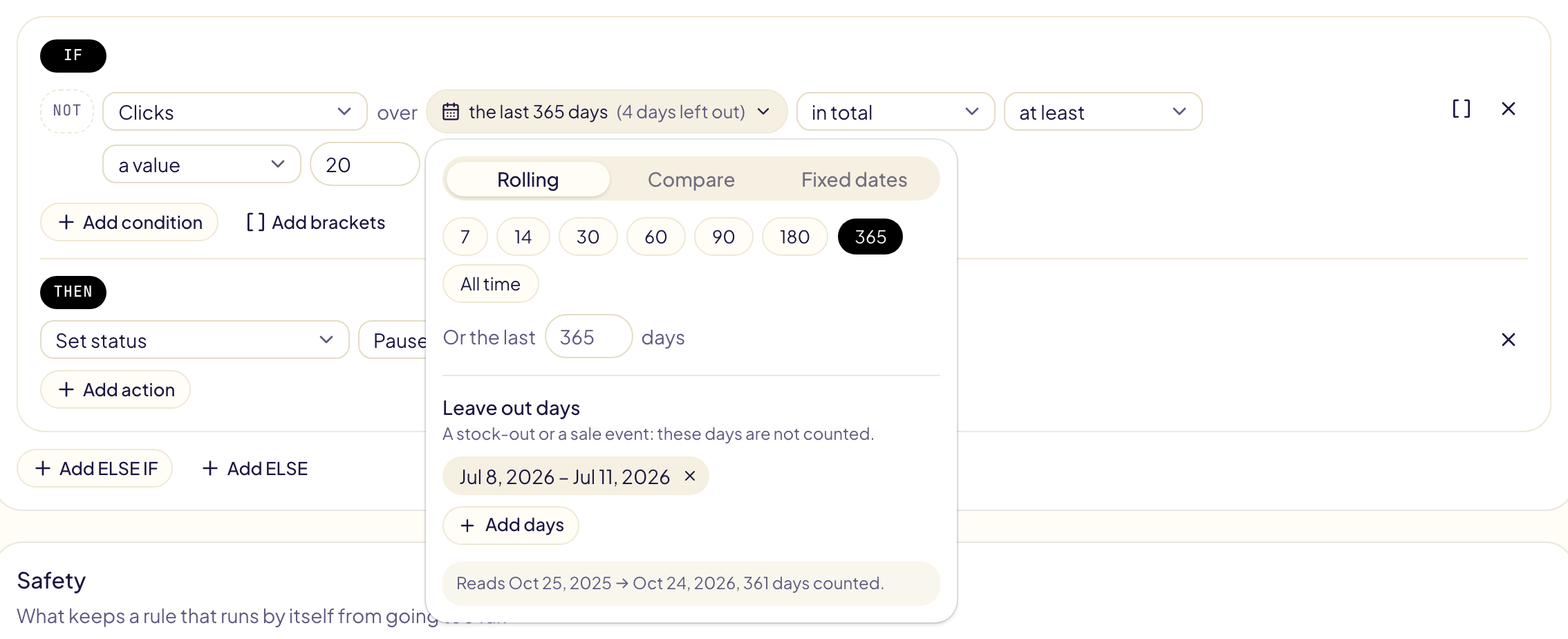Image resolution: width=1568 pixels, height=639 pixels.
Task: Switch to the Compare tab
Action: tap(691, 179)
